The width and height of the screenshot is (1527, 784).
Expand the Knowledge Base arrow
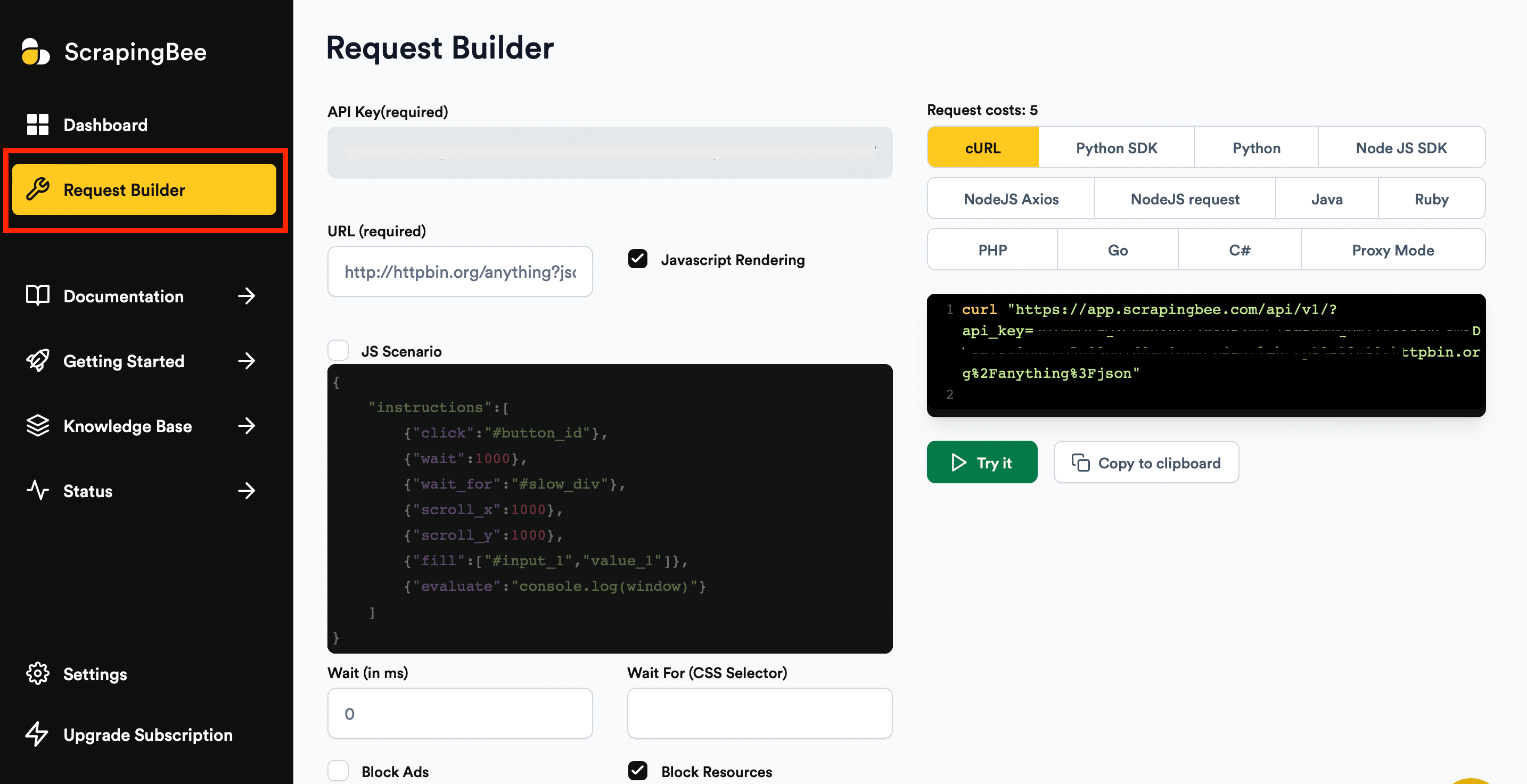tap(247, 425)
